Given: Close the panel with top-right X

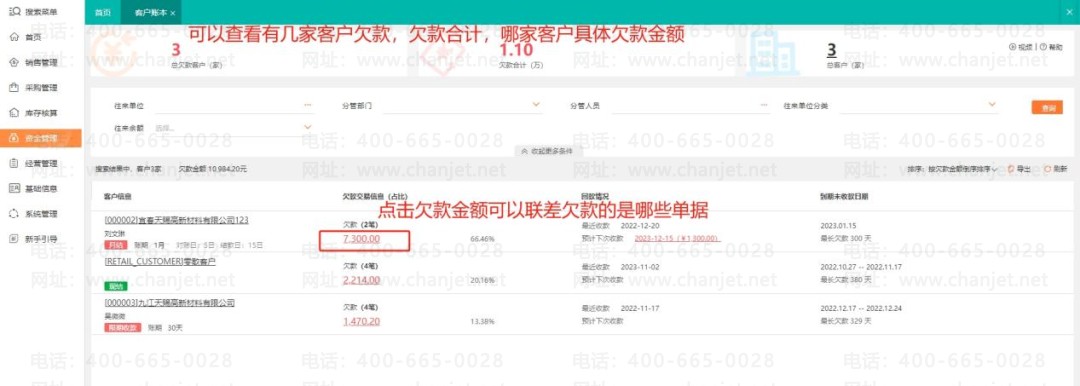Looking at the screenshot, I should pyautogui.click(x=1070, y=12).
